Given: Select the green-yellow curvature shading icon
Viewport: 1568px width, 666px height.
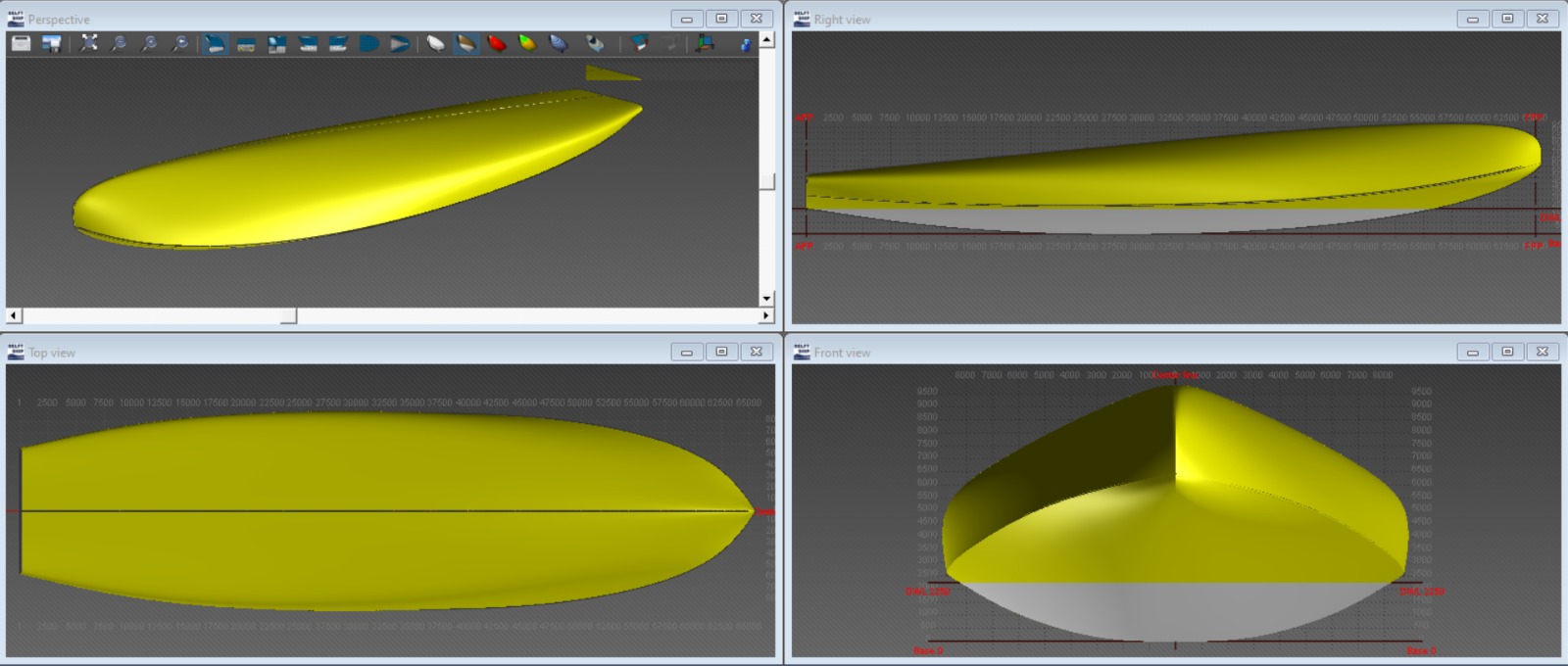Looking at the screenshot, I should pyautogui.click(x=527, y=43).
